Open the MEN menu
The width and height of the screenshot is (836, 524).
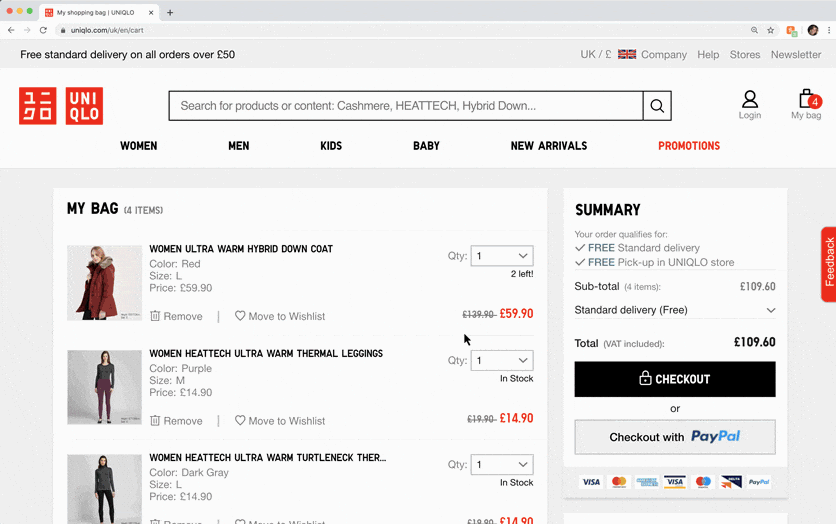coord(238,146)
